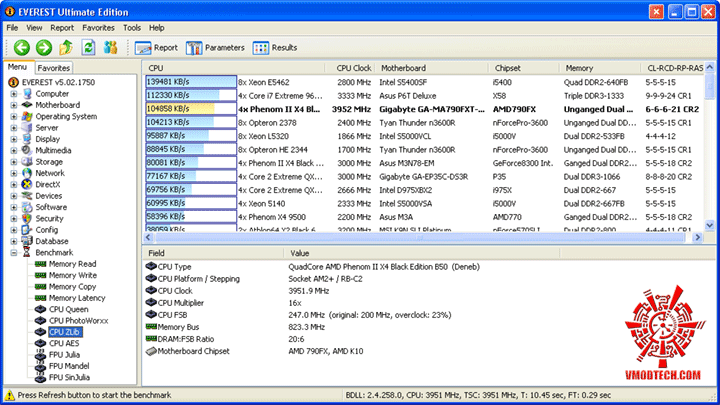Select FPU Mandel benchmark in tree
This screenshot has height=405, width=720.
69,366
